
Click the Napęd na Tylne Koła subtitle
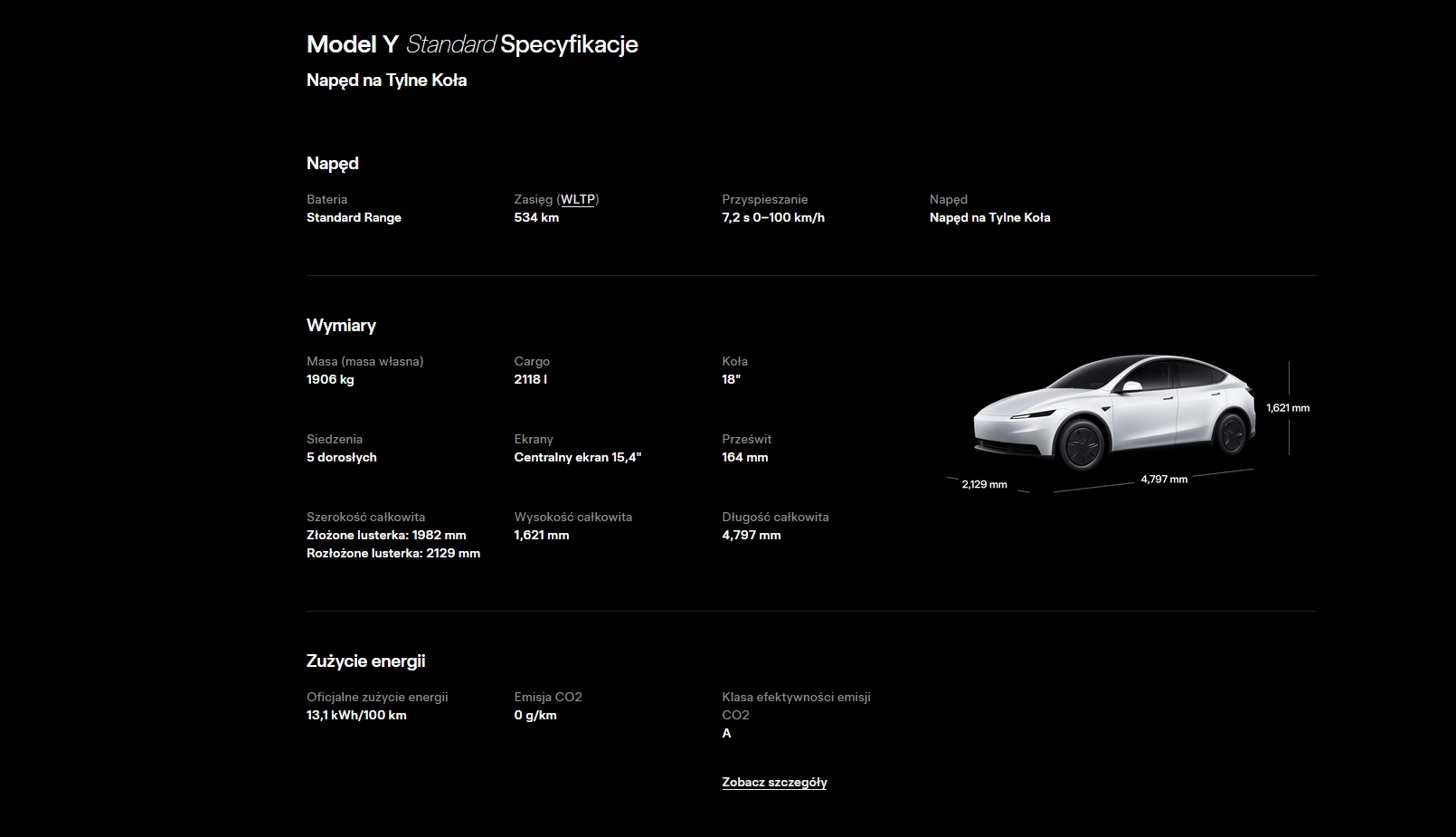coord(386,81)
